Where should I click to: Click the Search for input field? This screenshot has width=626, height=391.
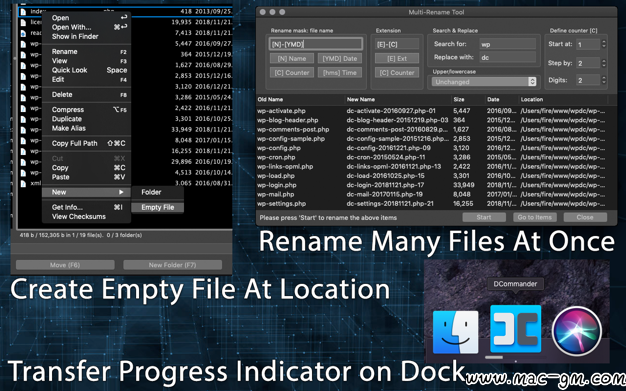(x=507, y=44)
